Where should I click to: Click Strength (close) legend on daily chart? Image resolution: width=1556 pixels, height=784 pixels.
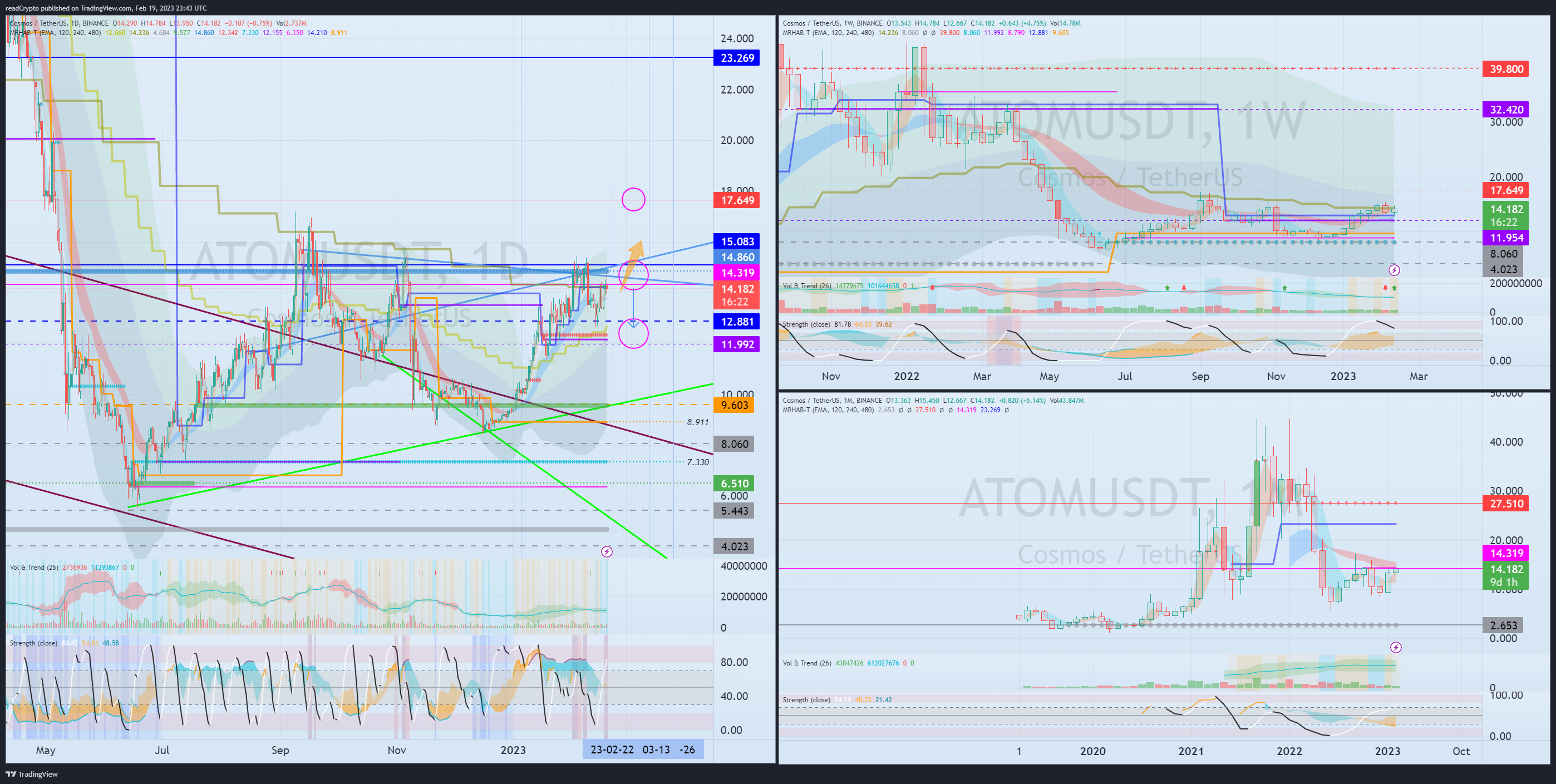coord(33,643)
